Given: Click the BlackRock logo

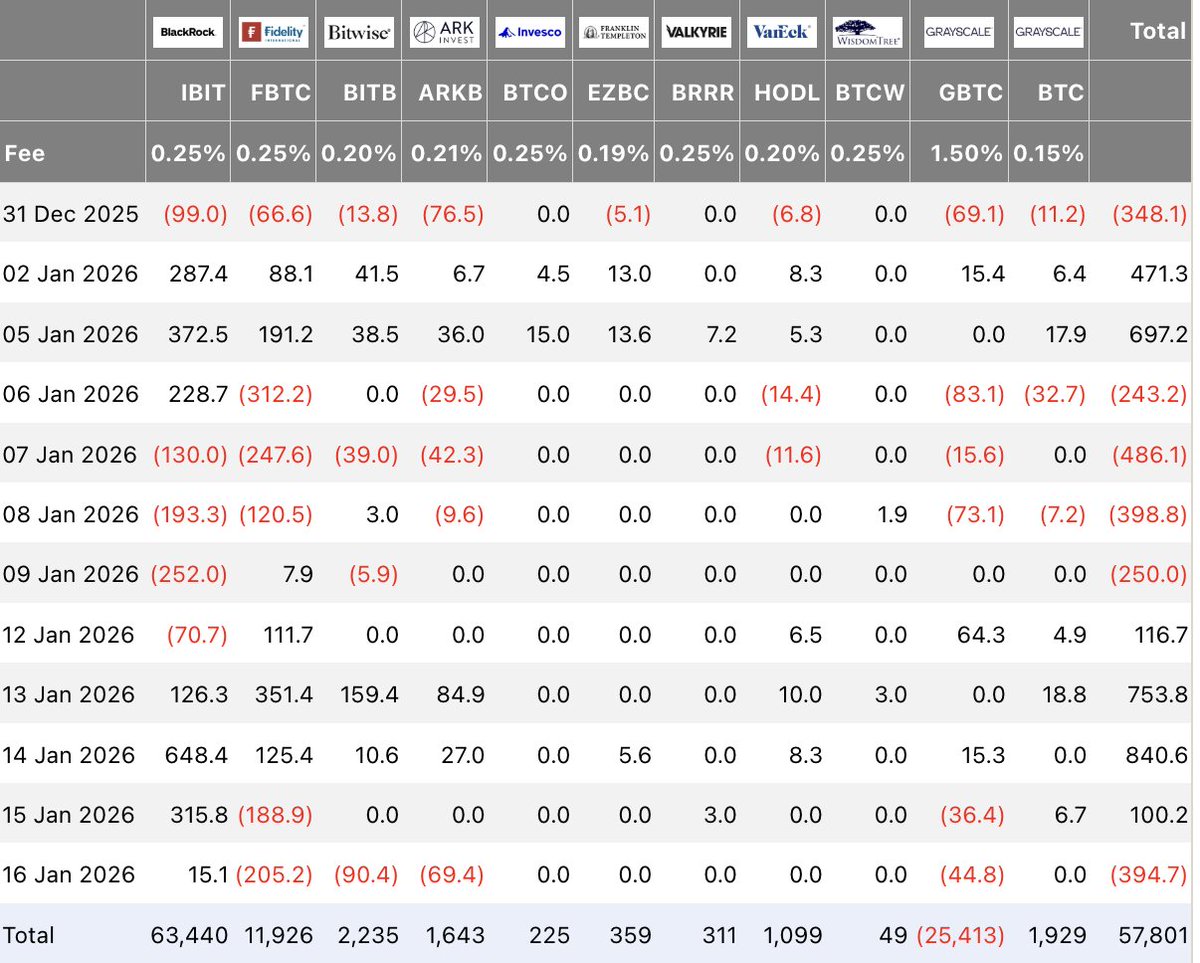Looking at the screenshot, I should [x=188, y=32].
